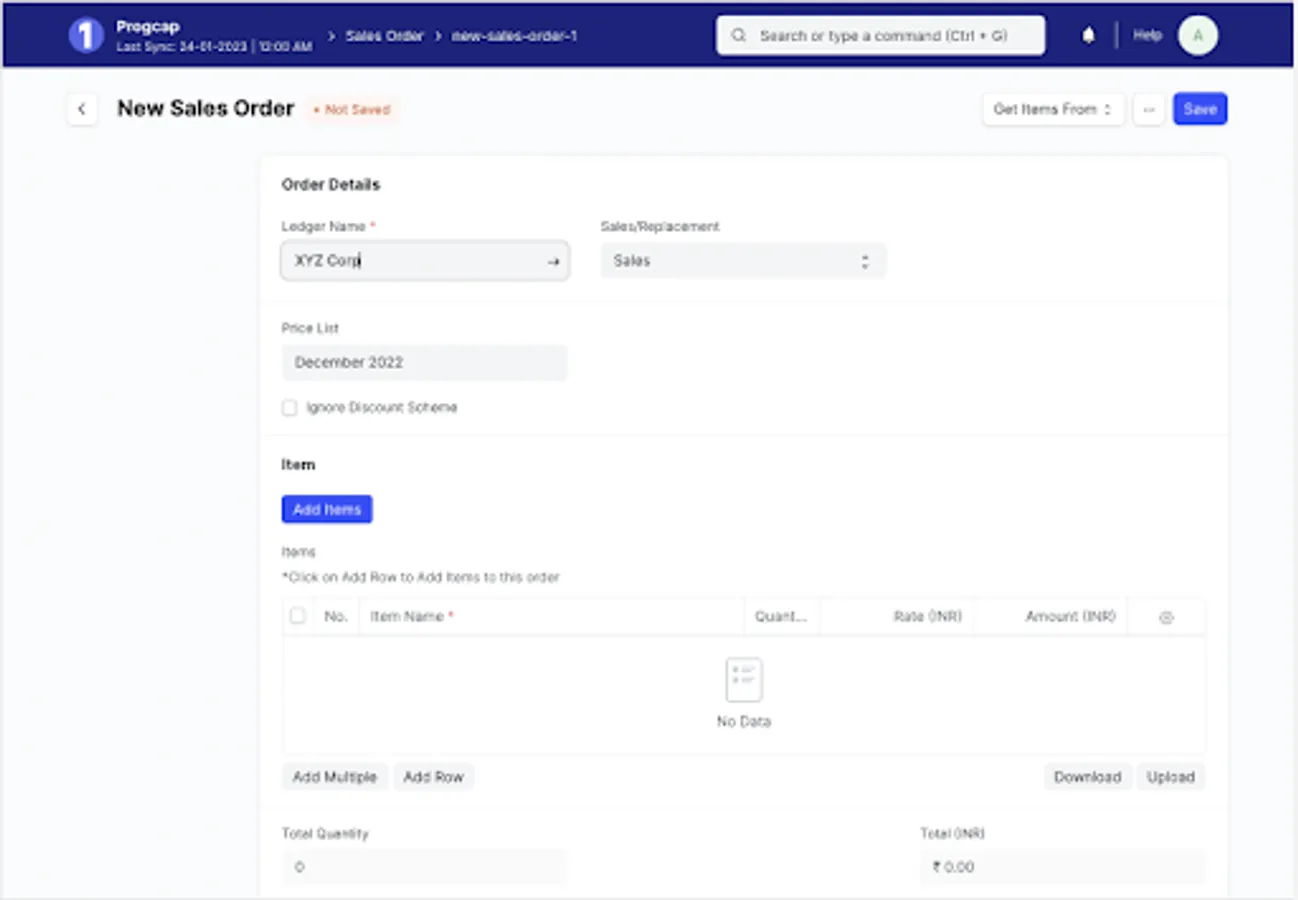Click the Item section heading
This screenshot has height=900, width=1298.
click(298, 465)
